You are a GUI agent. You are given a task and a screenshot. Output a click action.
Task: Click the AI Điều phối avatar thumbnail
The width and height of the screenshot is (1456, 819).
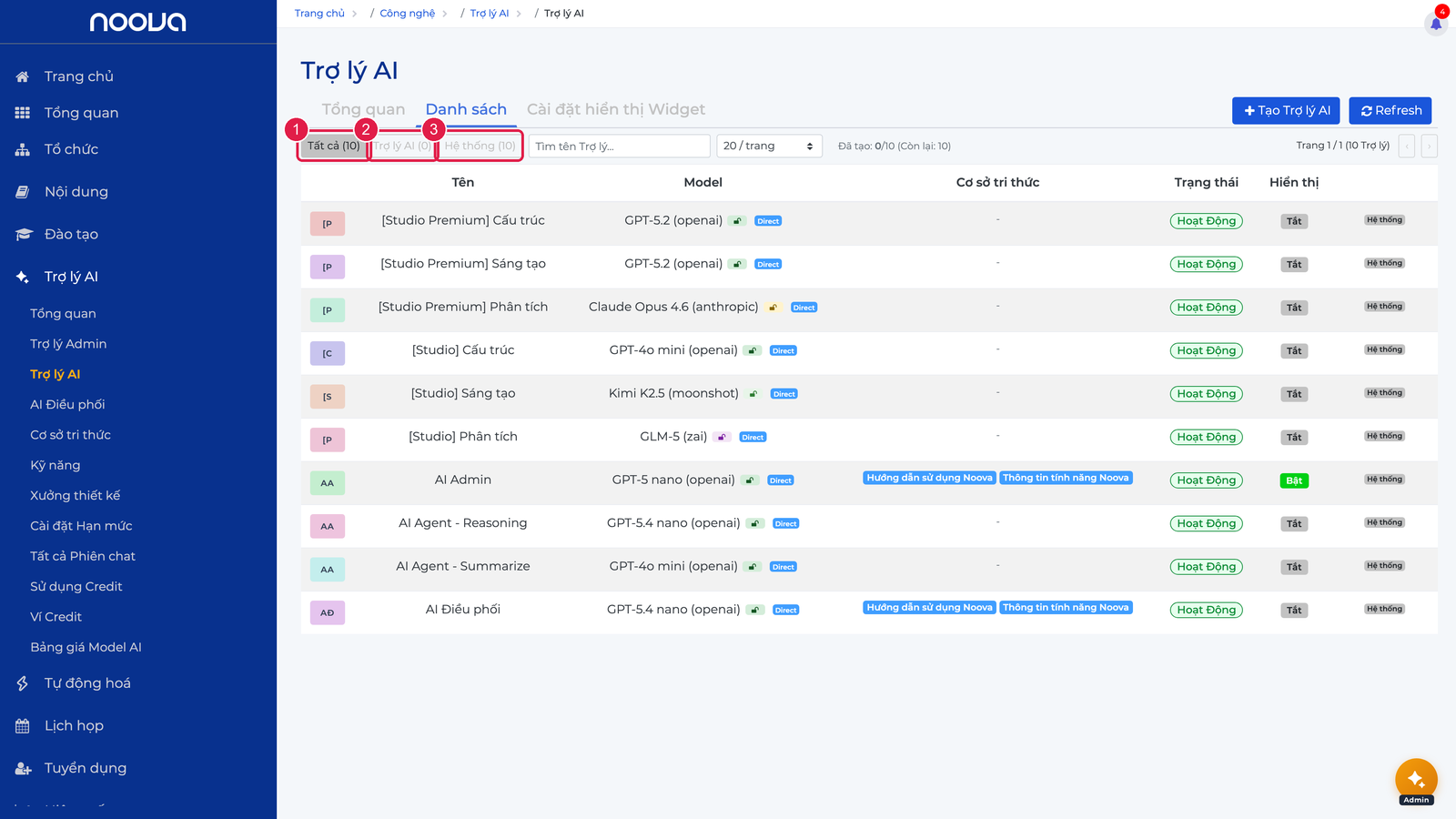coord(328,612)
